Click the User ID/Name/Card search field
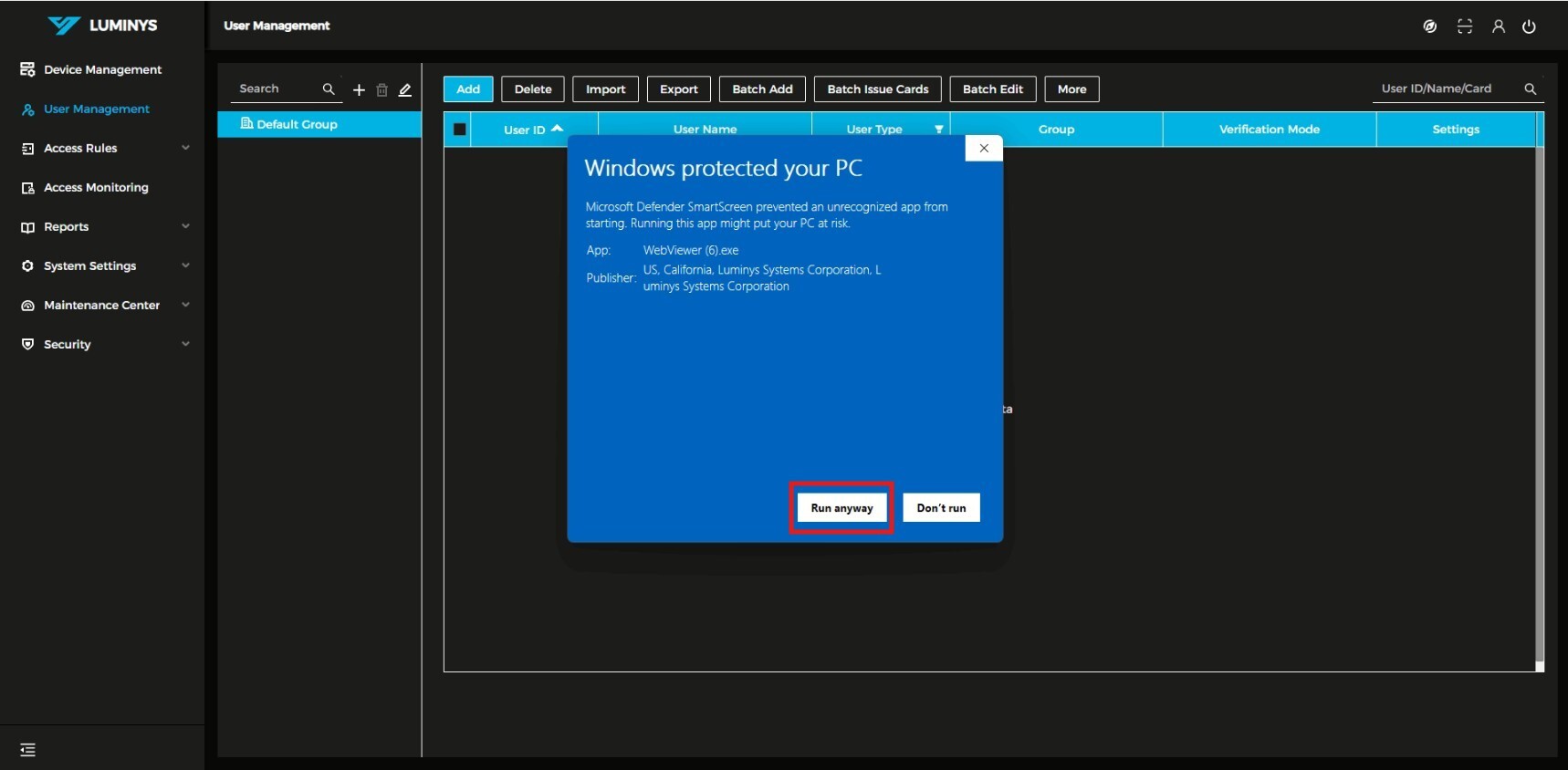 click(x=1447, y=88)
